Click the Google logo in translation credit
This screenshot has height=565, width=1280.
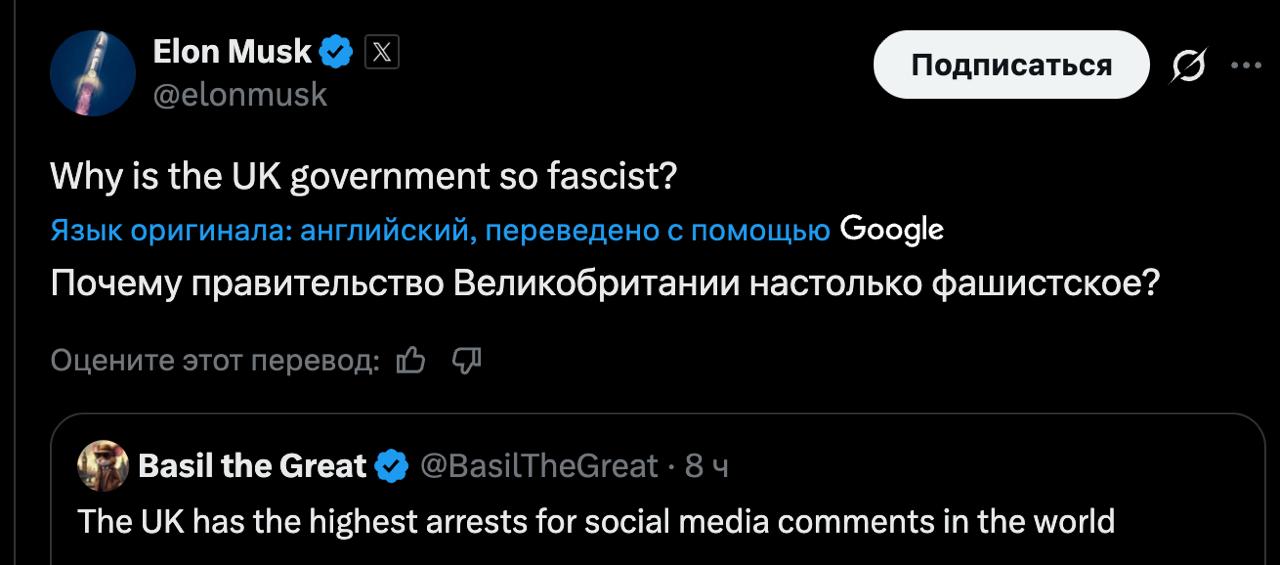point(891,230)
